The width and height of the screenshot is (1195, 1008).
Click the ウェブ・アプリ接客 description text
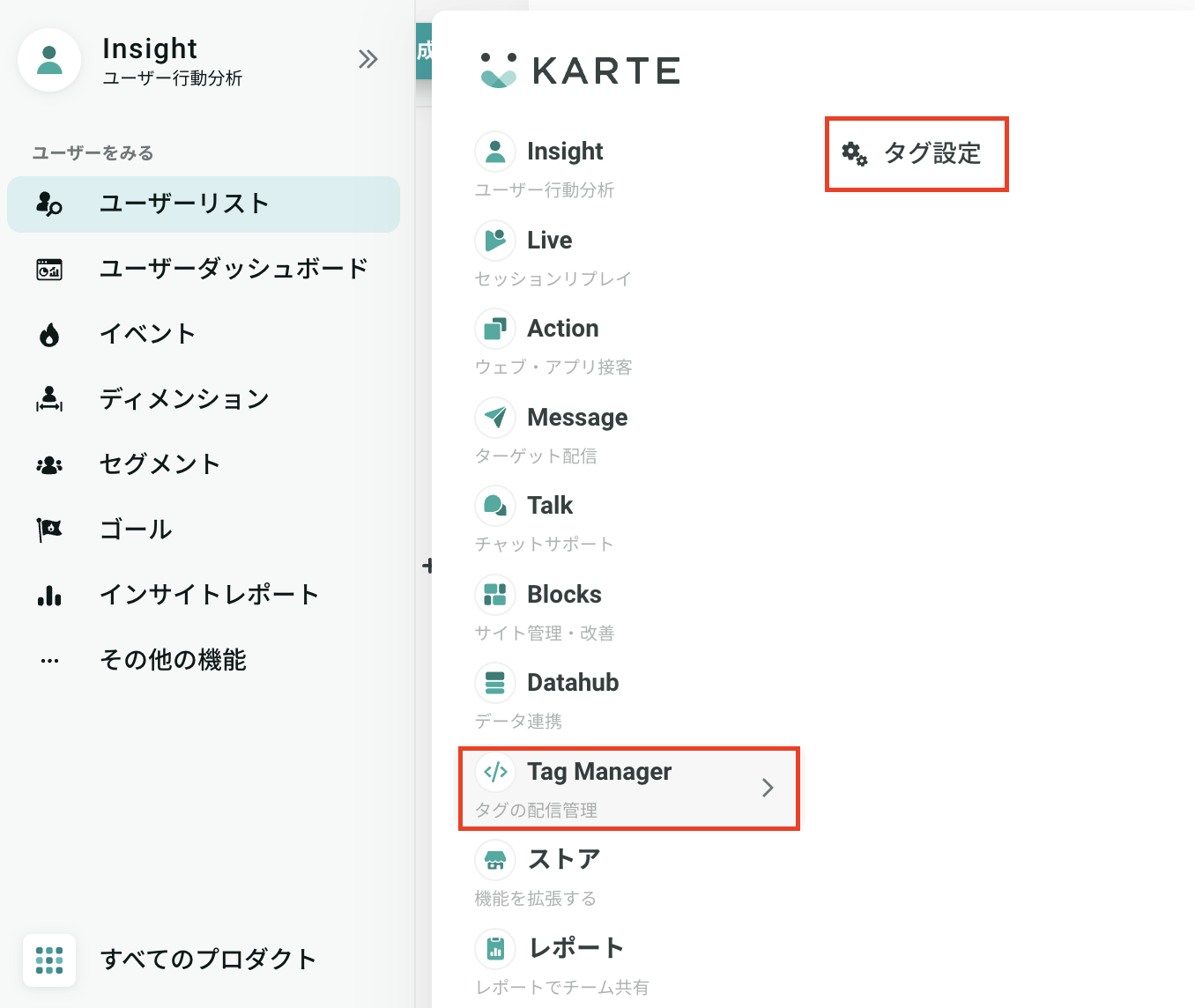click(553, 367)
